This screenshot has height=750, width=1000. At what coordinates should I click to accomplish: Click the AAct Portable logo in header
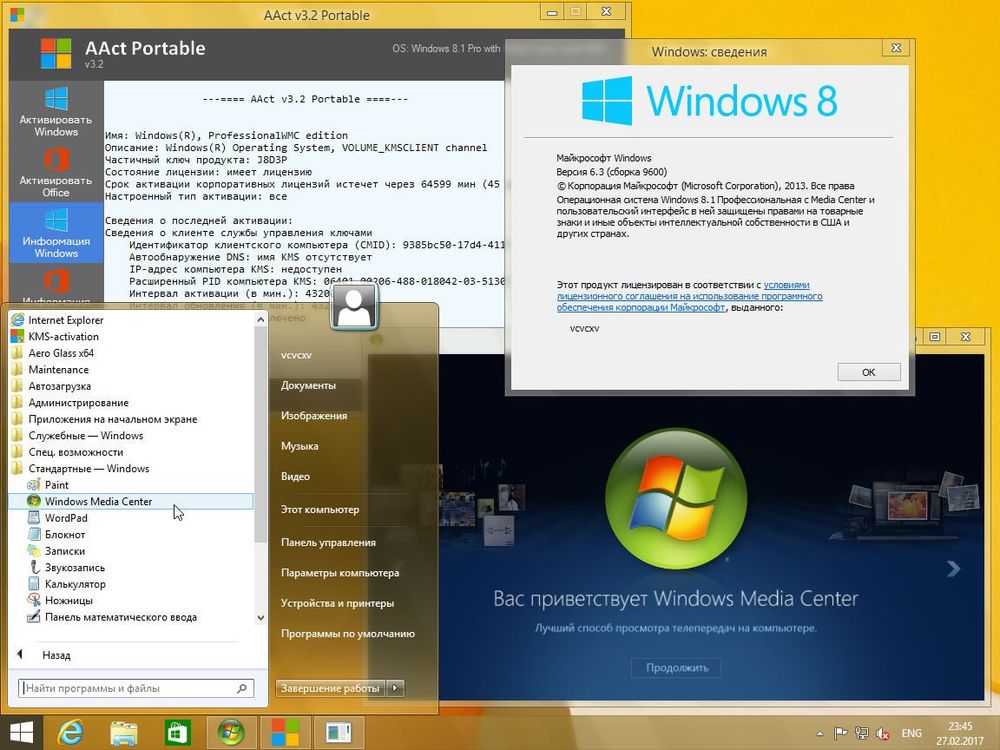click(56, 53)
